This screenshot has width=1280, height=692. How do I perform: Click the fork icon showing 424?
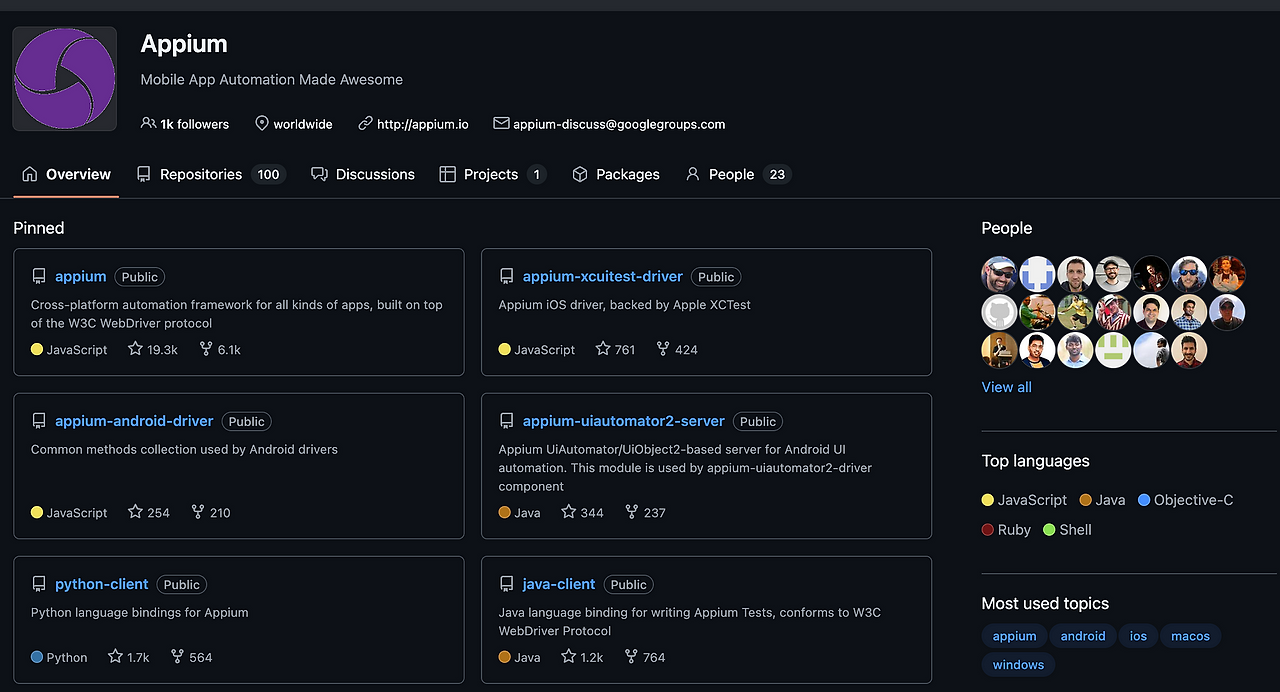[662, 349]
